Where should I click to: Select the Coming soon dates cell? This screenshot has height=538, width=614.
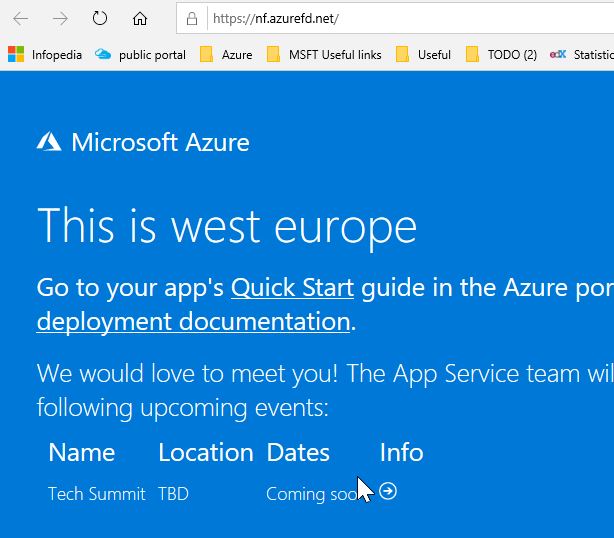313,494
